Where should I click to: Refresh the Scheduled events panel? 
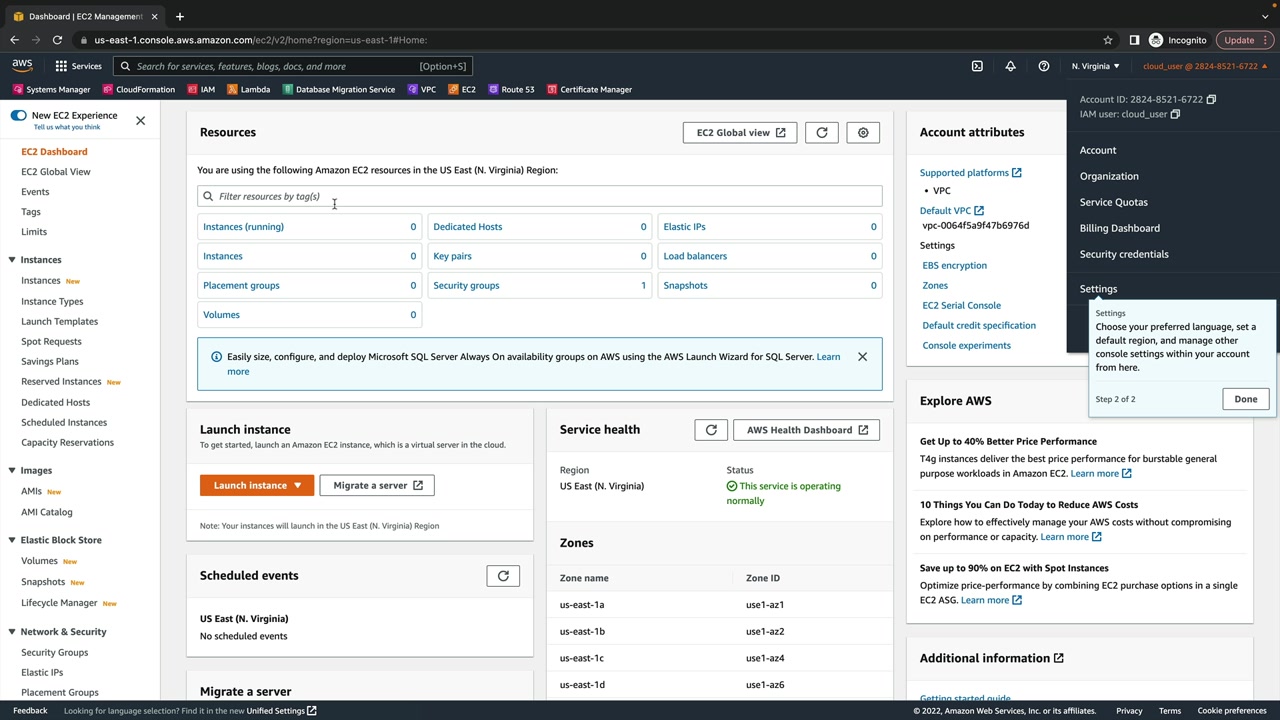pyautogui.click(x=503, y=576)
